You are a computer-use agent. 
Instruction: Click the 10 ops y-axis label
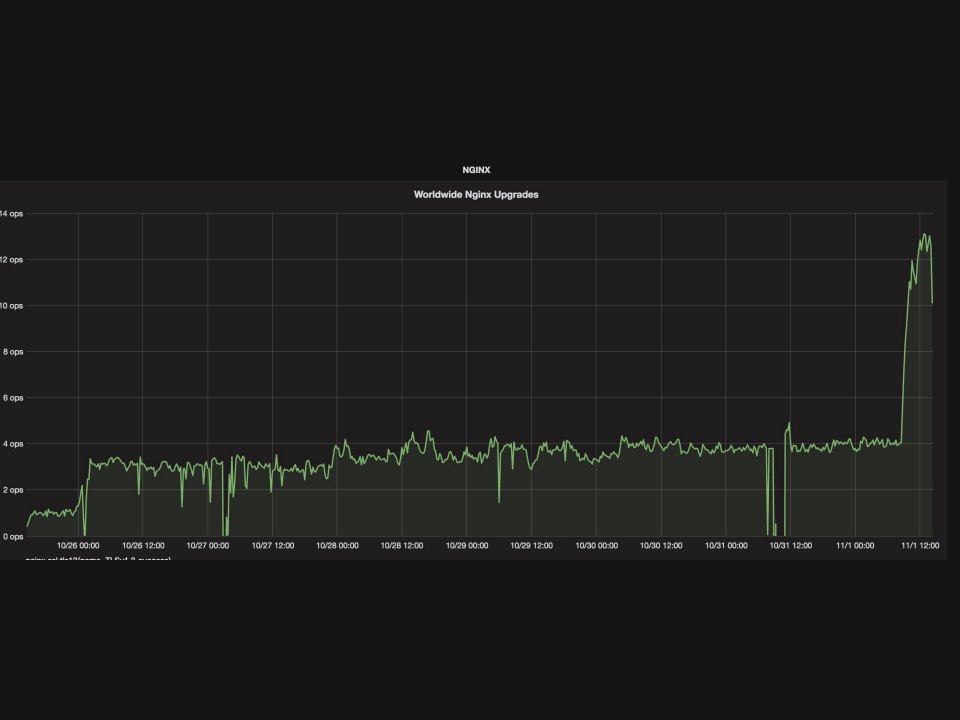click(x=10, y=306)
